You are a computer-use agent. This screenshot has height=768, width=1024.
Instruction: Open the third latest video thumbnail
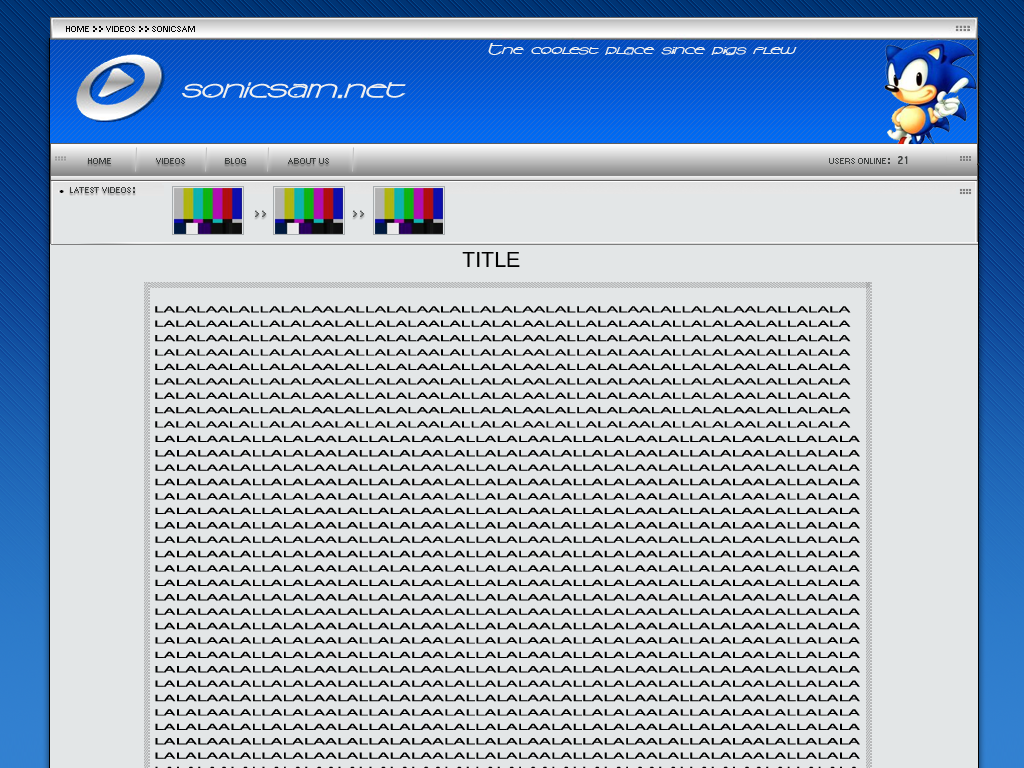coord(409,211)
